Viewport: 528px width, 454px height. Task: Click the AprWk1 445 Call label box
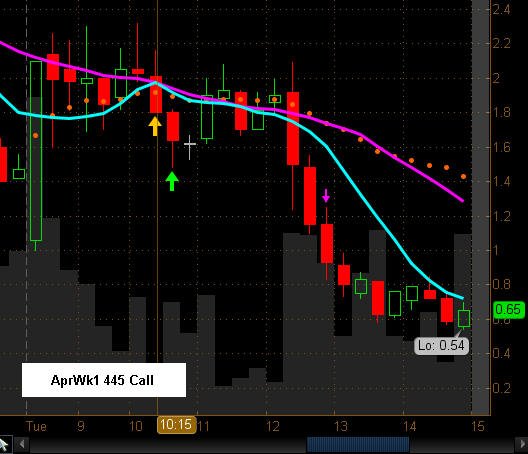(x=104, y=380)
